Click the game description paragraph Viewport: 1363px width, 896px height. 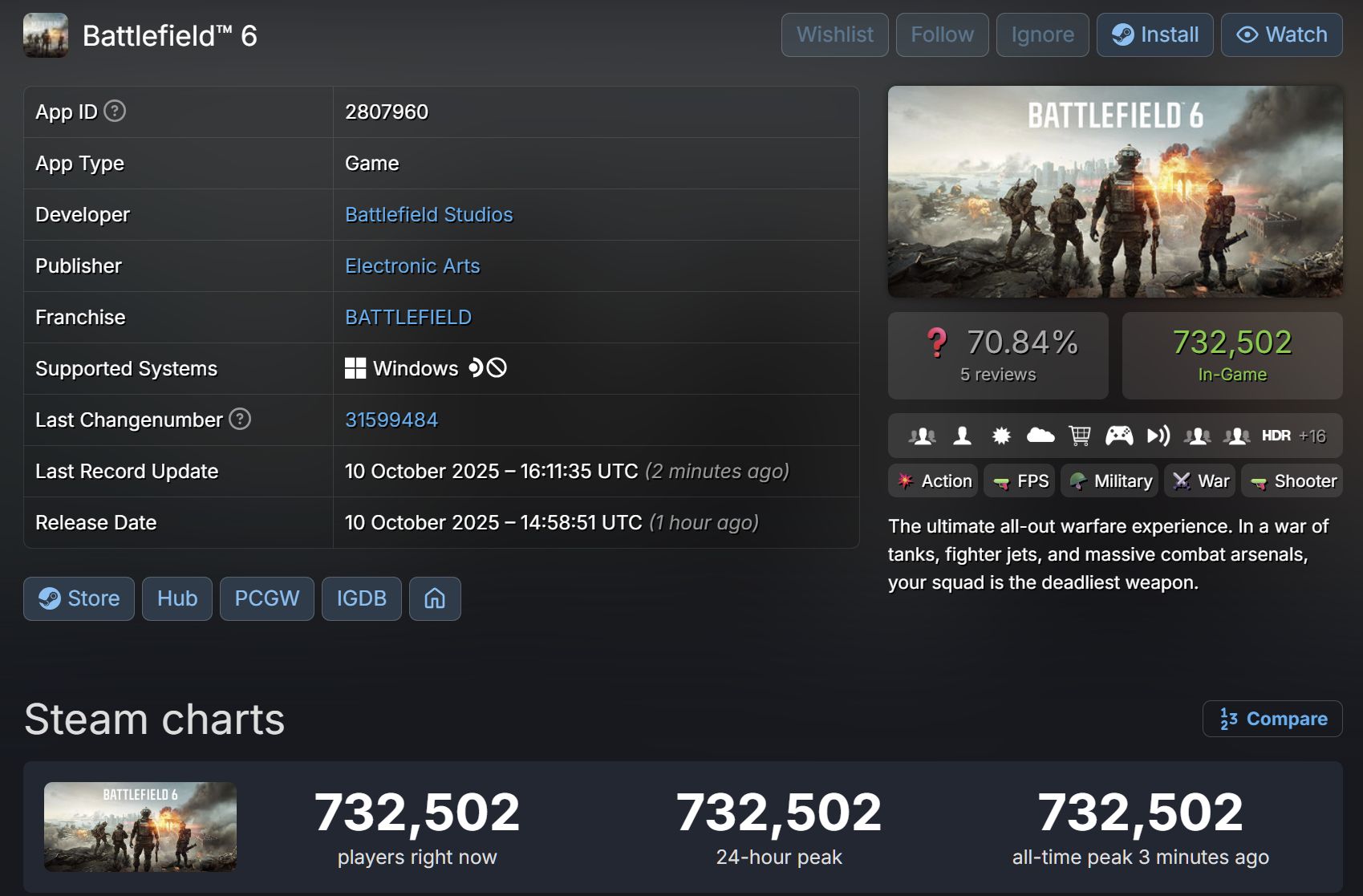pyautogui.click(x=1109, y=554)
